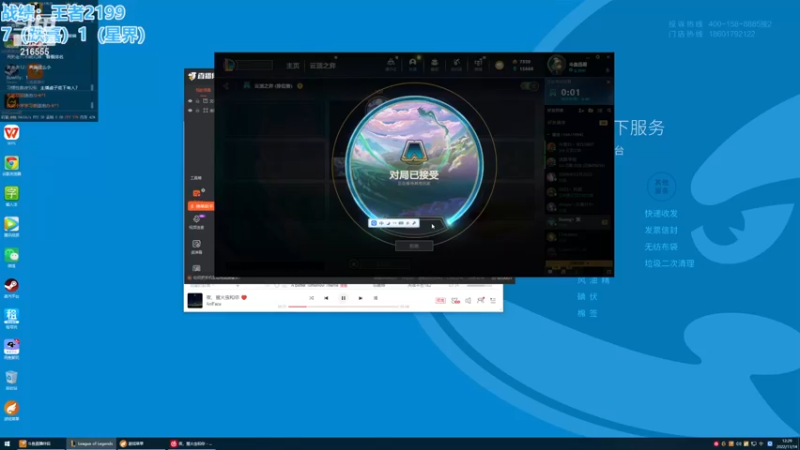Pause the song in music player
Viewport: 800px width, 450px height.
pyautogui.click(x=343, y=298)
